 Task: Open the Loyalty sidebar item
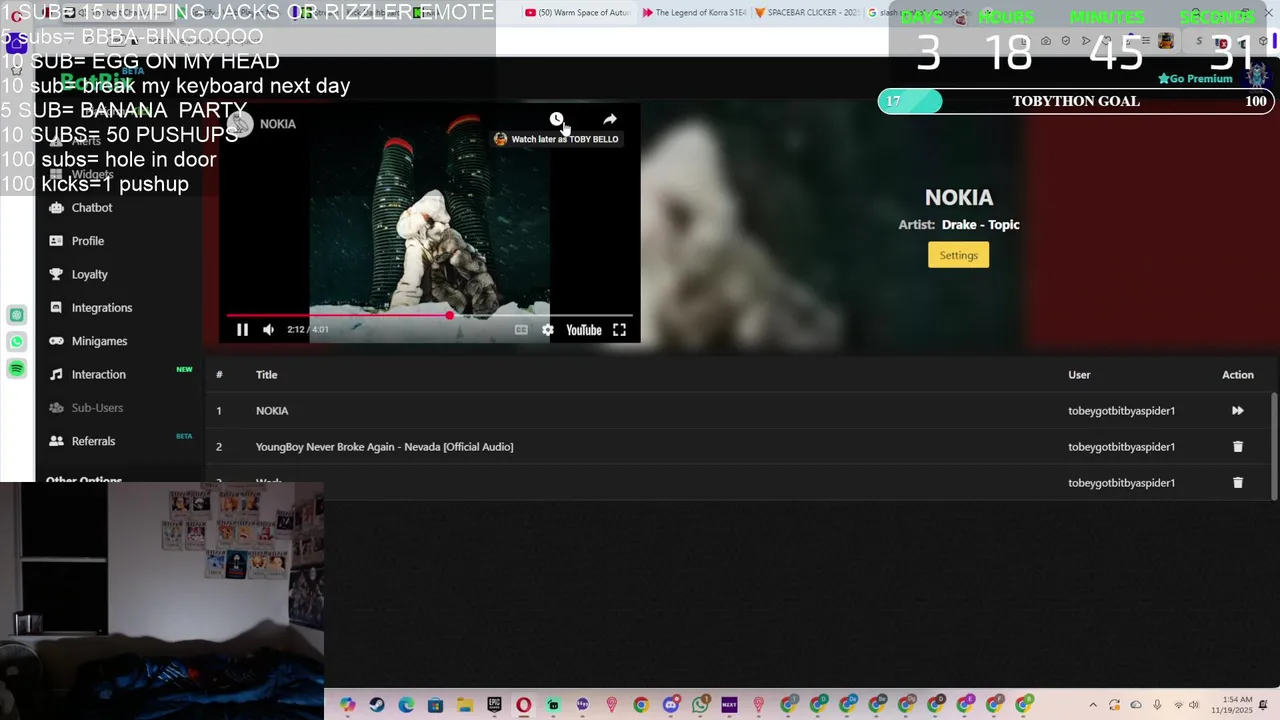point(89,274)
